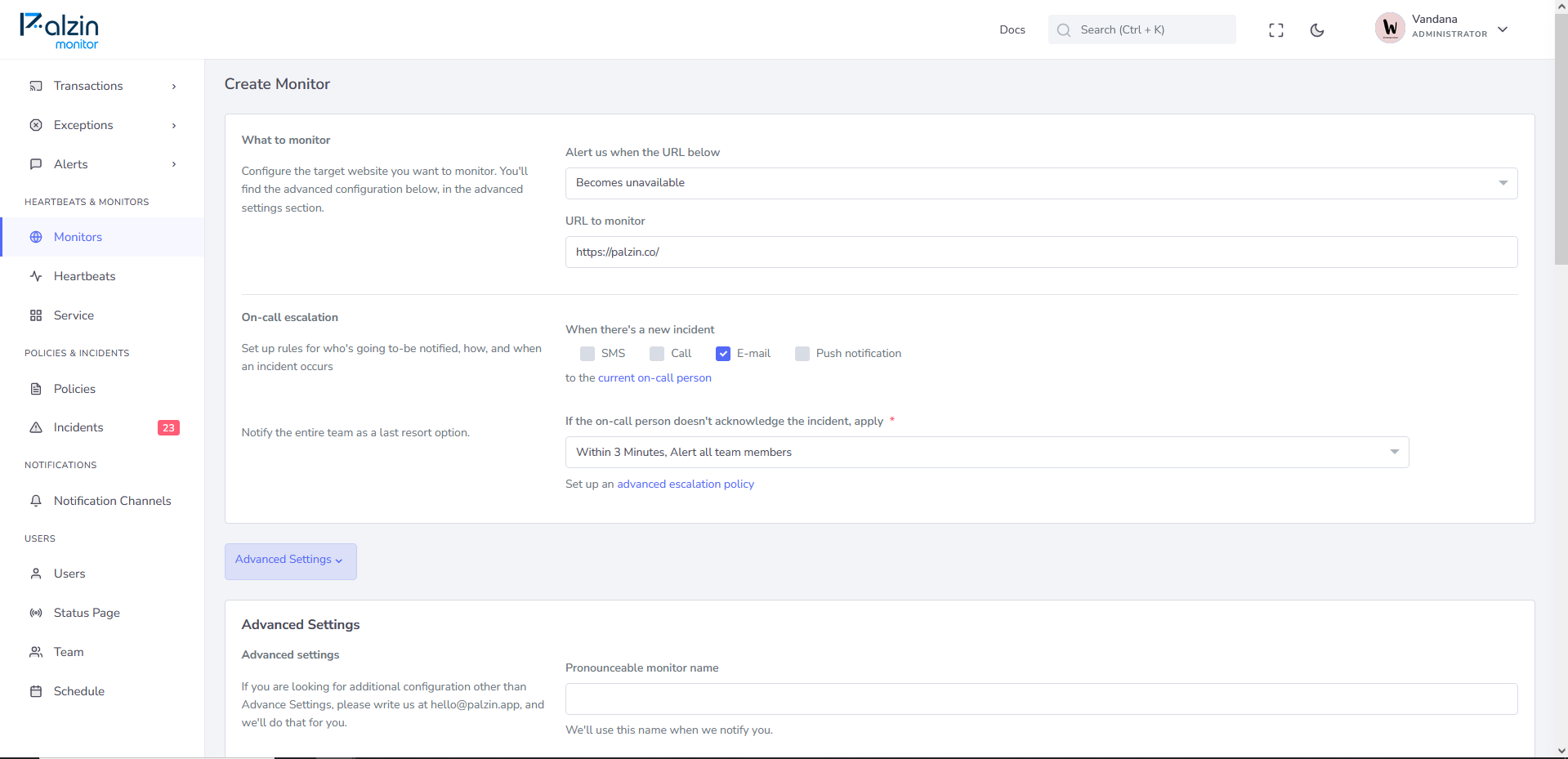
Task: Open the Policies menu item
Action: pos(102,389)
